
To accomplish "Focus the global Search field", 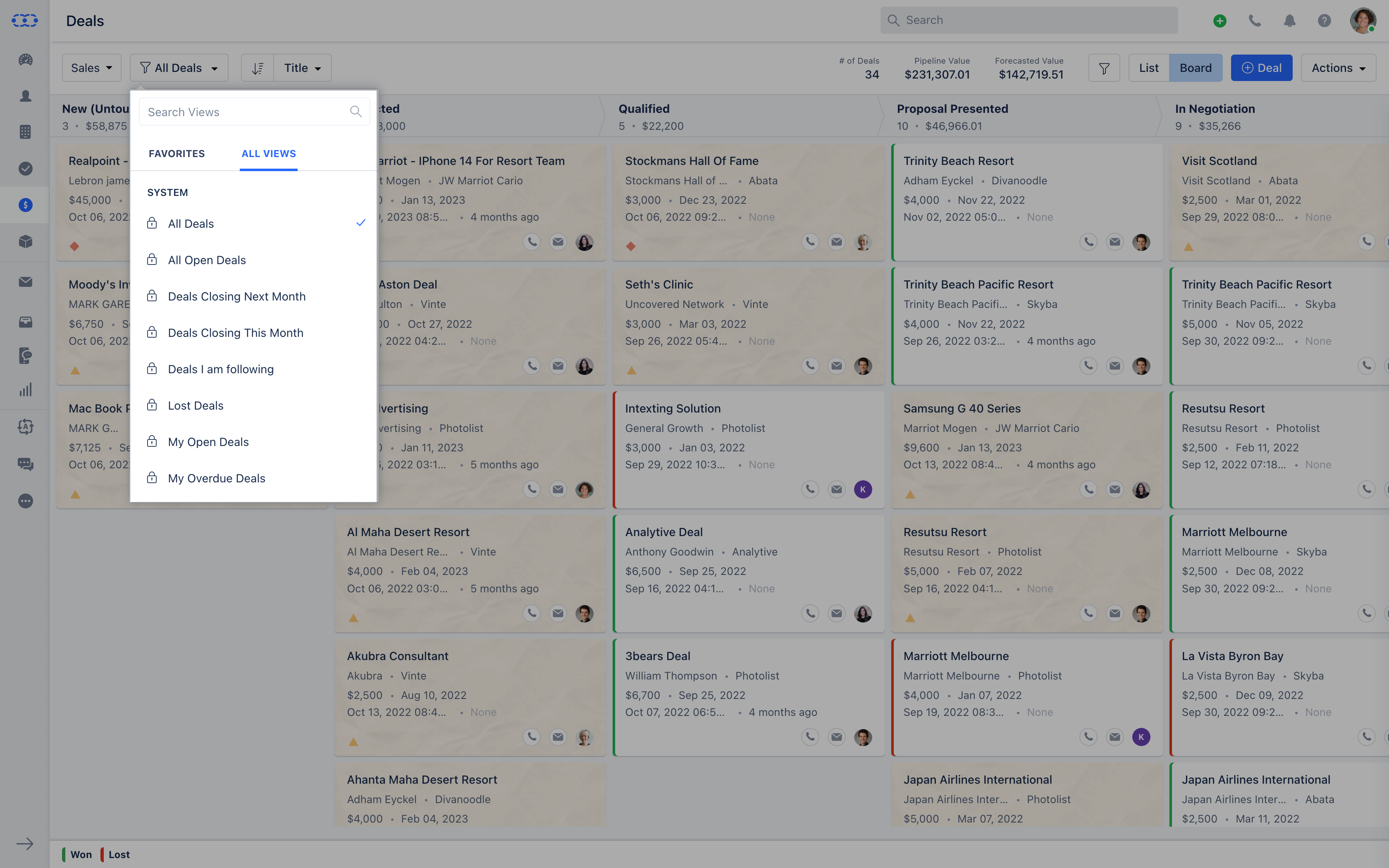I will (x=1029, y=20).
